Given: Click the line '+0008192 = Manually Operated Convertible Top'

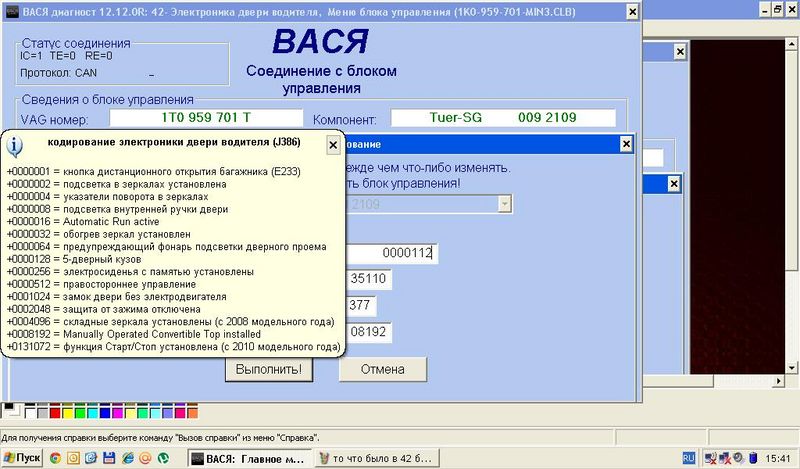Looking at the screenshot, I should [x=134, y=334].
